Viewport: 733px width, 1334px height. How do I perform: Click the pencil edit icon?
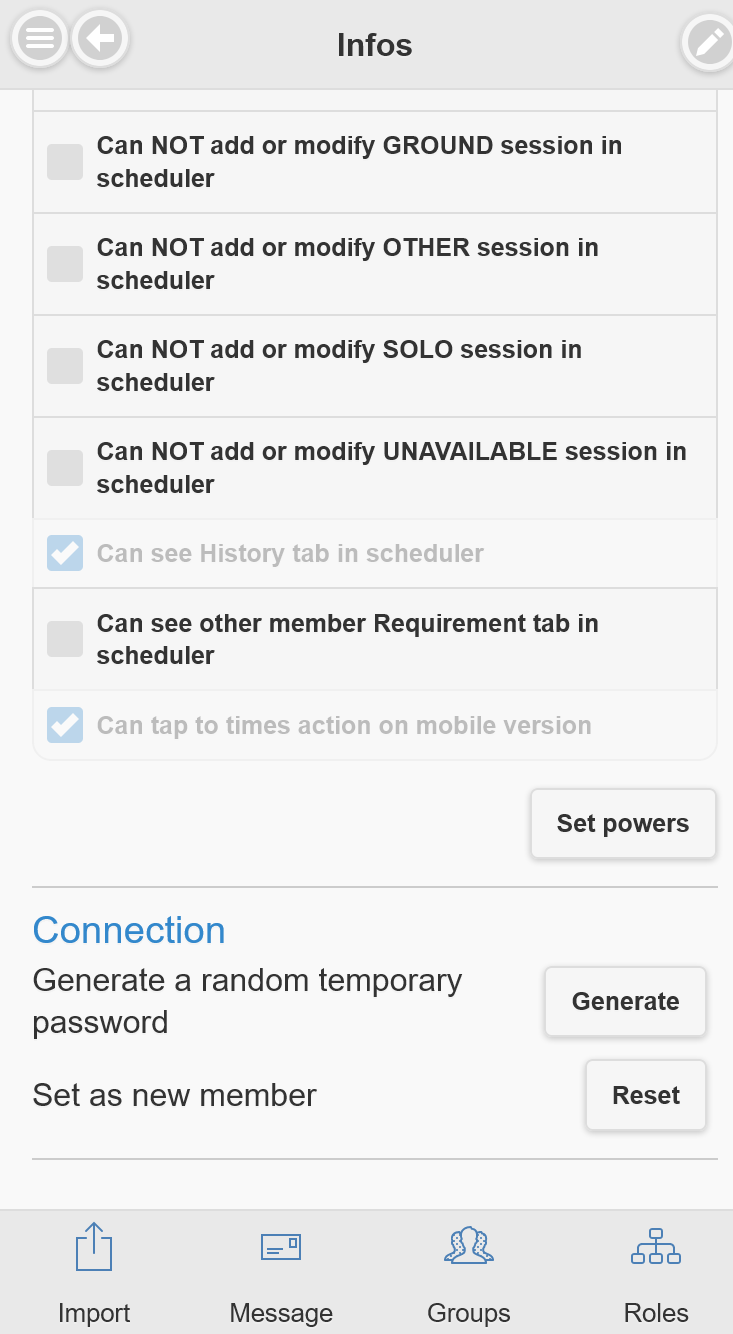(x=709, y=43)
